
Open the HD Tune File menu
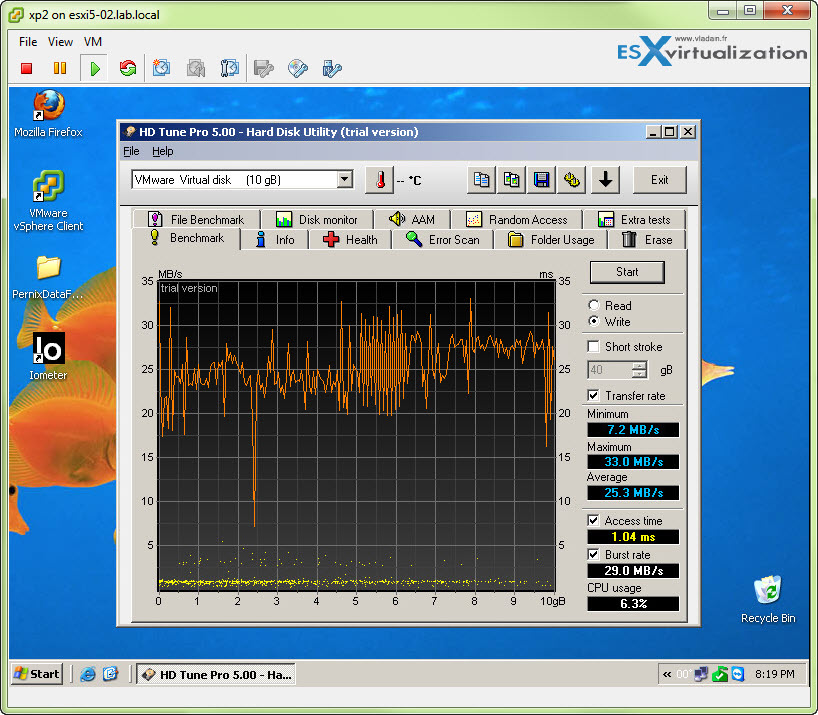click(131, 151)
